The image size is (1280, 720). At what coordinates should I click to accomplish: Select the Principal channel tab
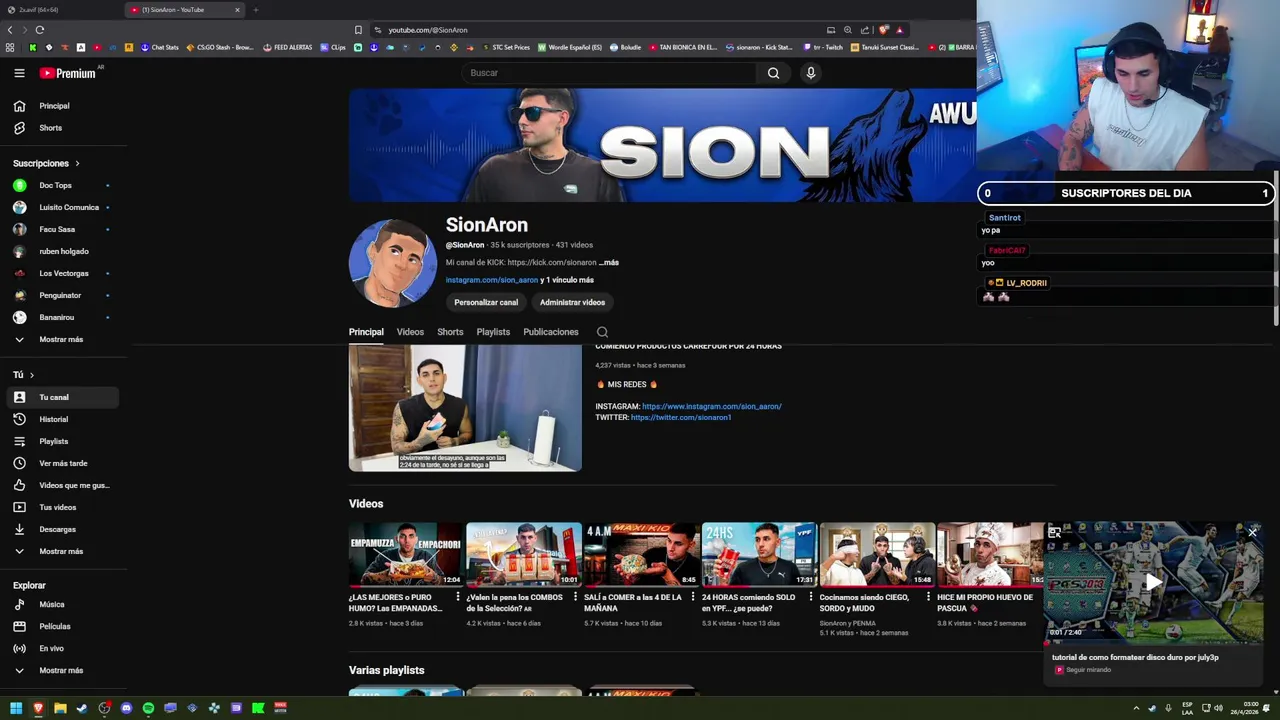point(366,332)
